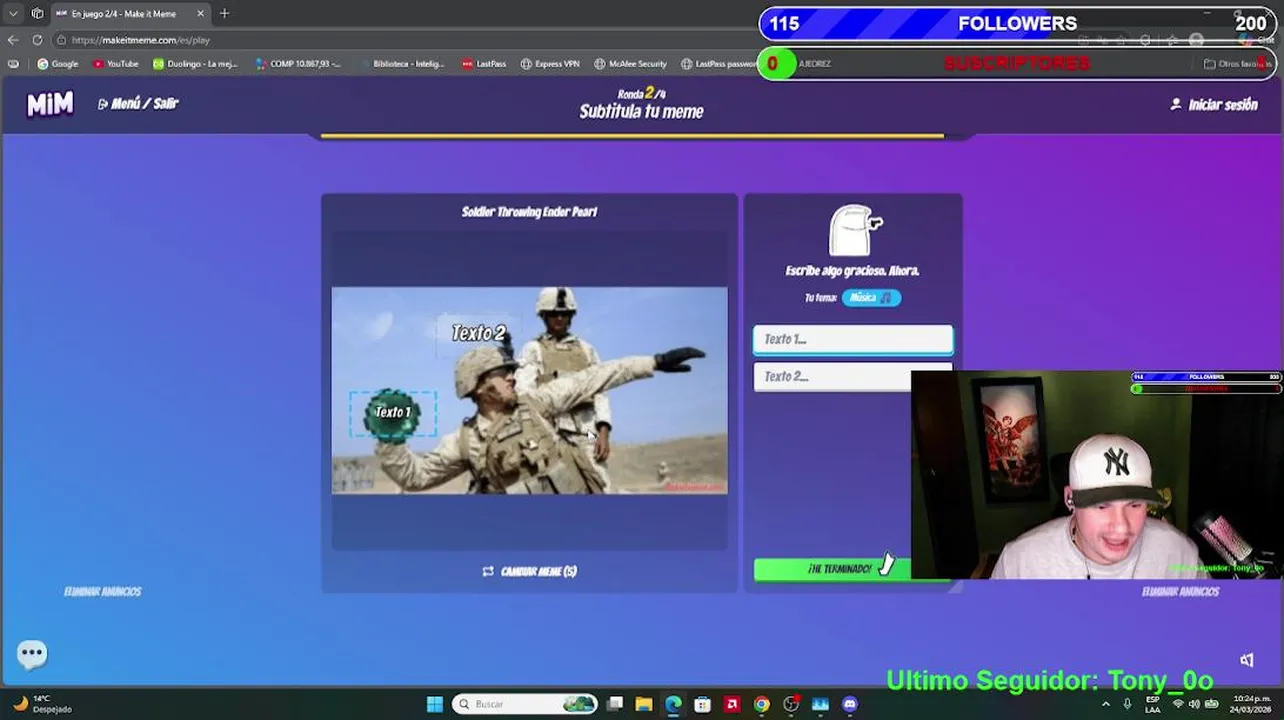Click the taskbar Buscar search box

525,704
